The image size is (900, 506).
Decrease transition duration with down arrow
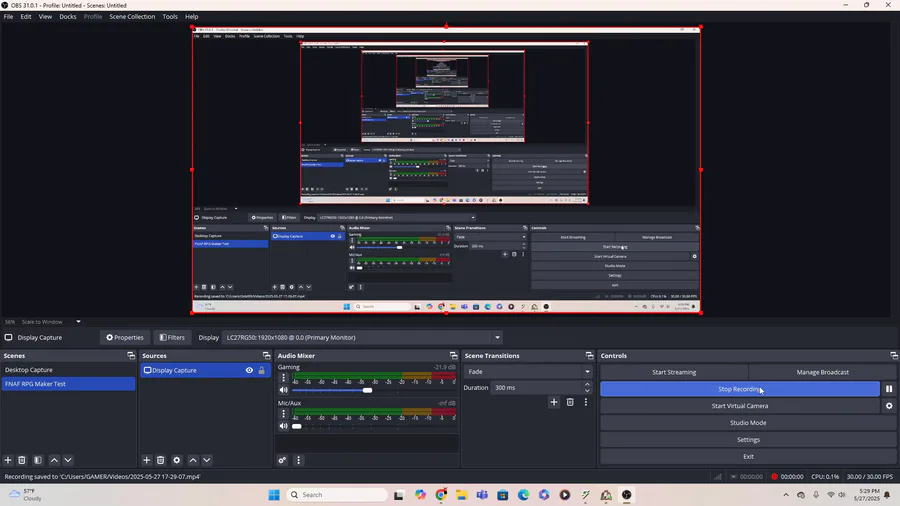(x=587, y=391)
